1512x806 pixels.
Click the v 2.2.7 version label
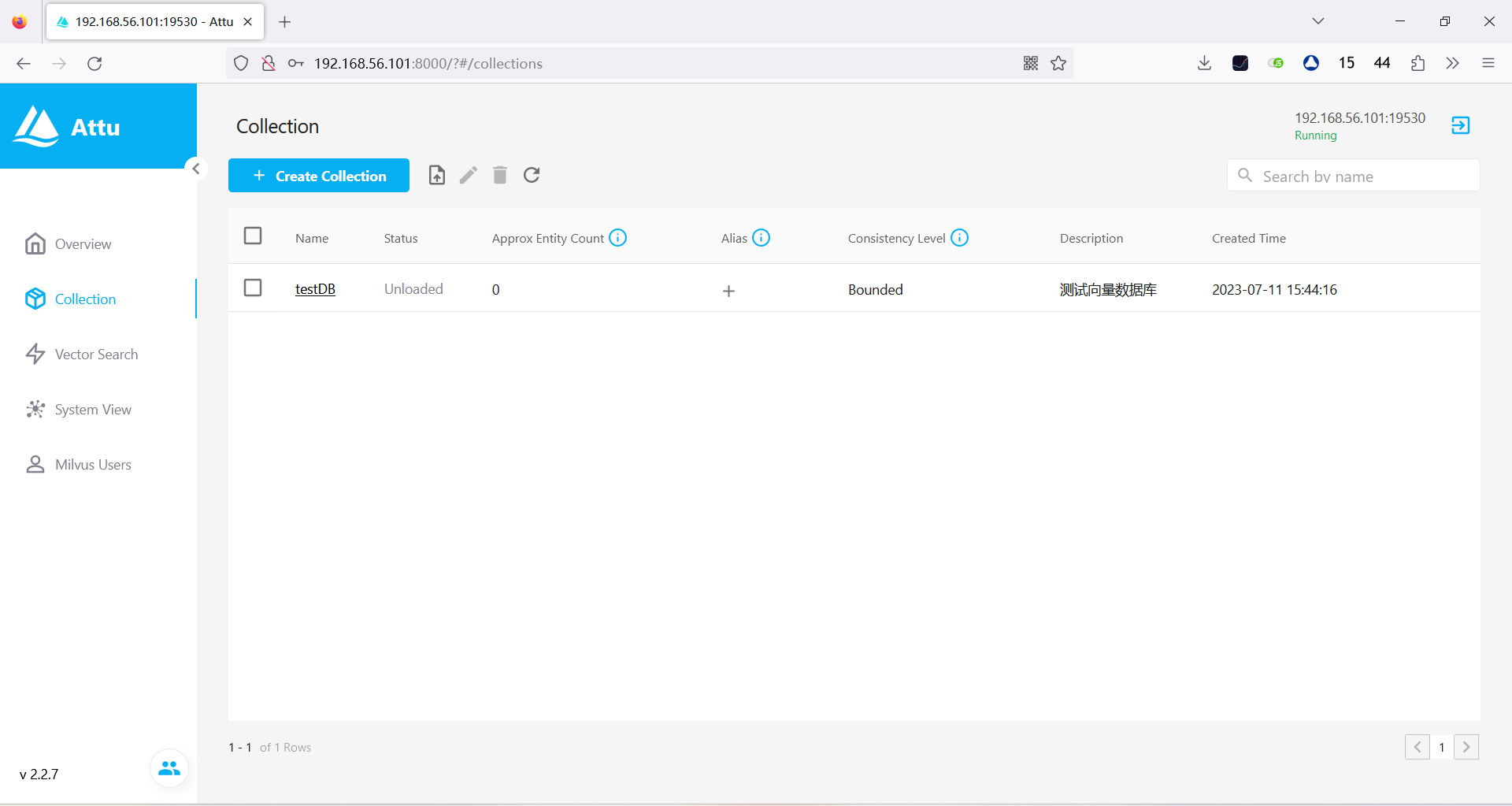click(39, 774)
